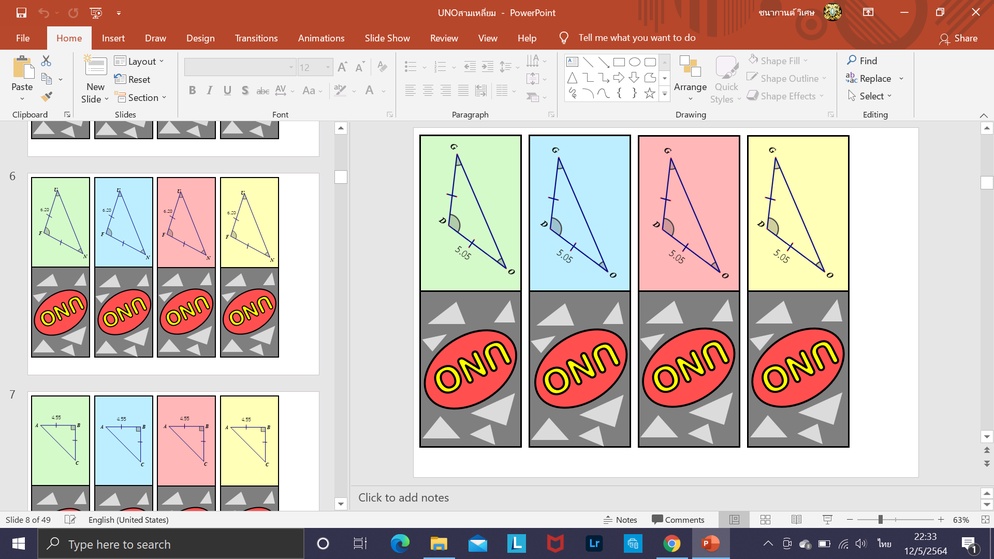The height and width of the screenshot is (559, 994).
Task: Open the Arrange menu button
Action: (690, 80)
